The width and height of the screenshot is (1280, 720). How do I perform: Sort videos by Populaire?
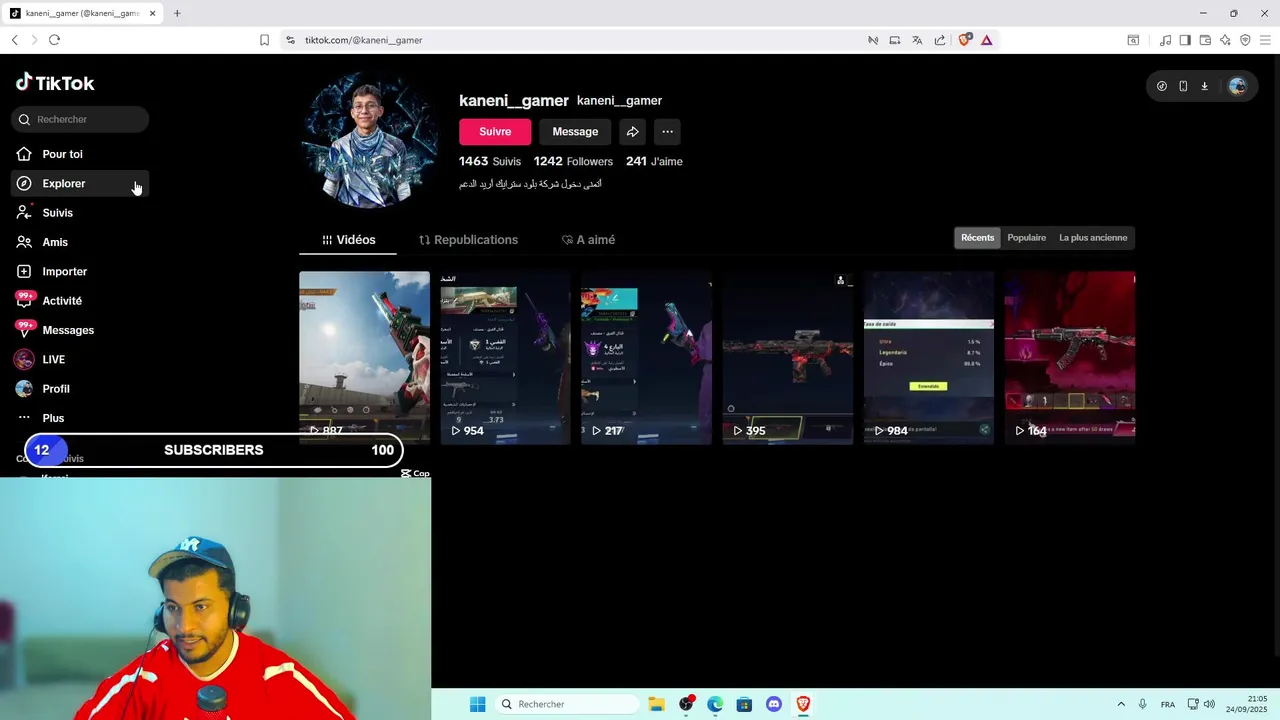(1027, 238)
